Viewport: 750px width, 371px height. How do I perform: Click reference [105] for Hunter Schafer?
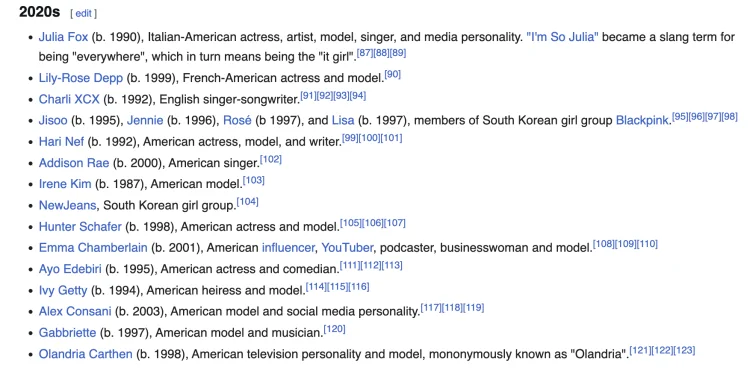point(351,223)
